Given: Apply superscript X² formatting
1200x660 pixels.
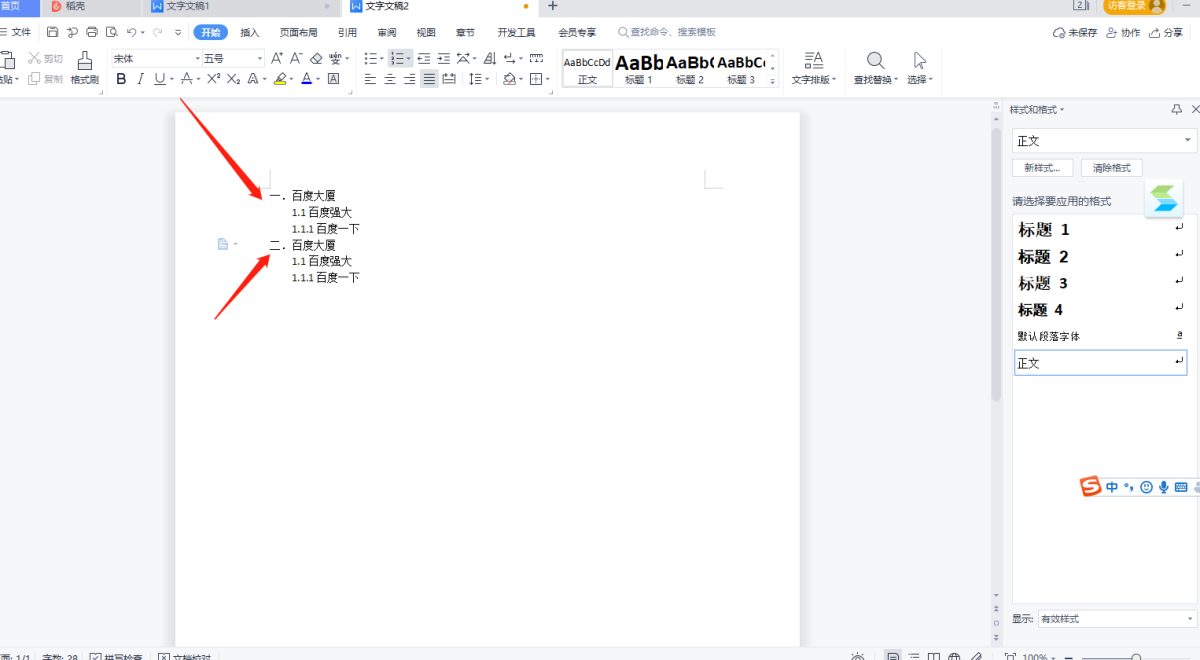Looking at the screenshot, I should 213,79.
